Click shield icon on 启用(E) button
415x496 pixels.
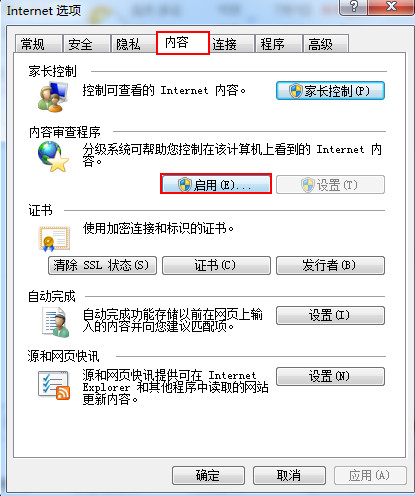[x=184, y=184]
